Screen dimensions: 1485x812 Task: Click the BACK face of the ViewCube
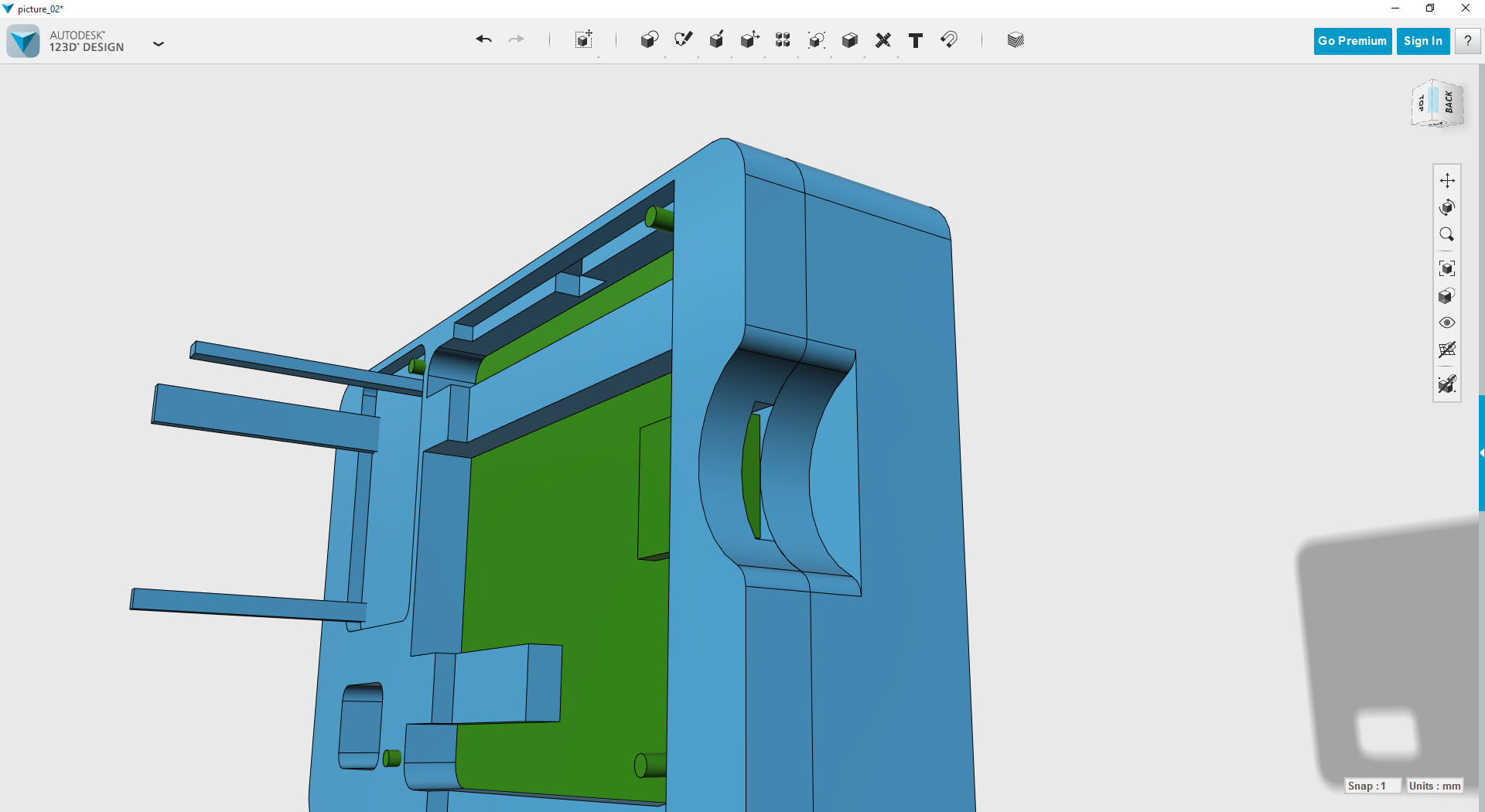pos(1449,104)
